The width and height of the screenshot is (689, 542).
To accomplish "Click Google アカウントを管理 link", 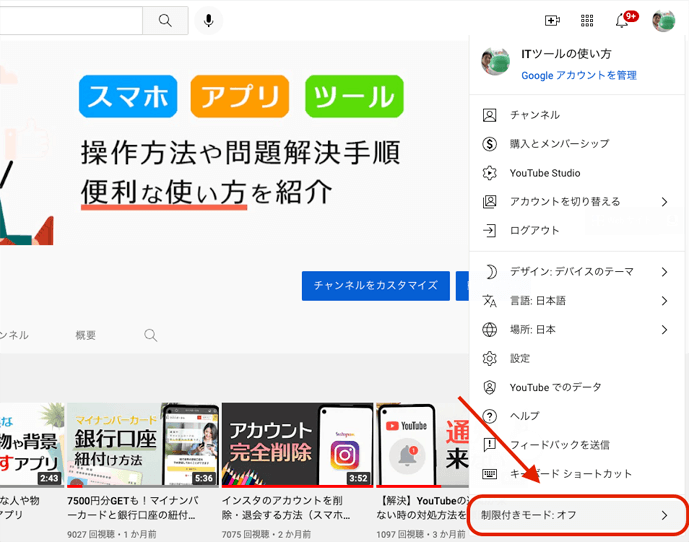I will tap(579, 76).
